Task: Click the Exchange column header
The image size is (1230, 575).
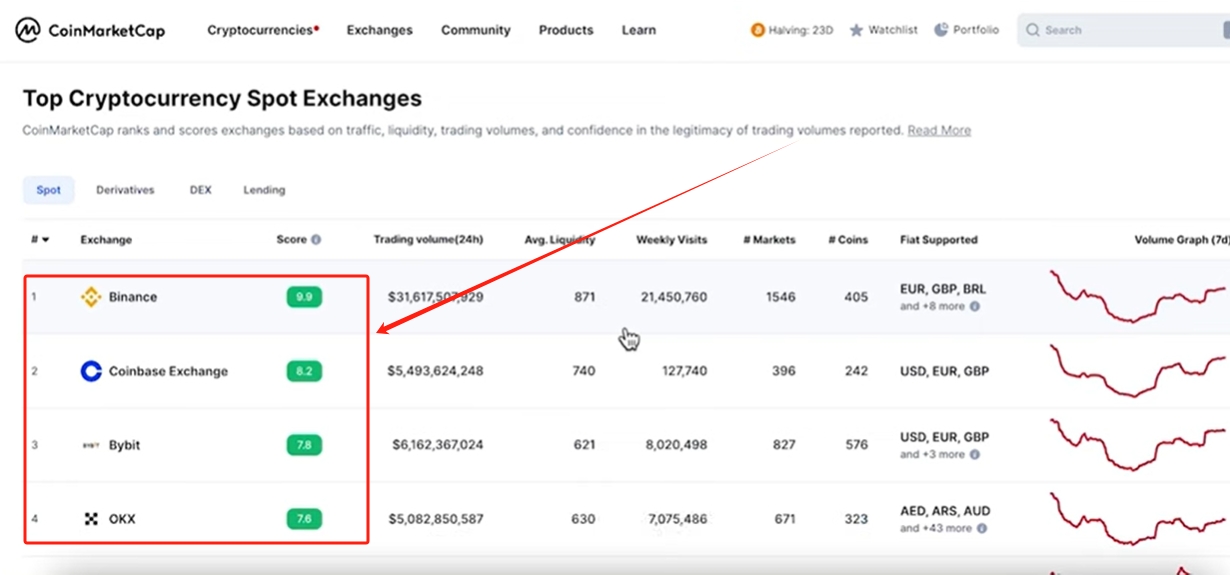Action: point(106,240)
